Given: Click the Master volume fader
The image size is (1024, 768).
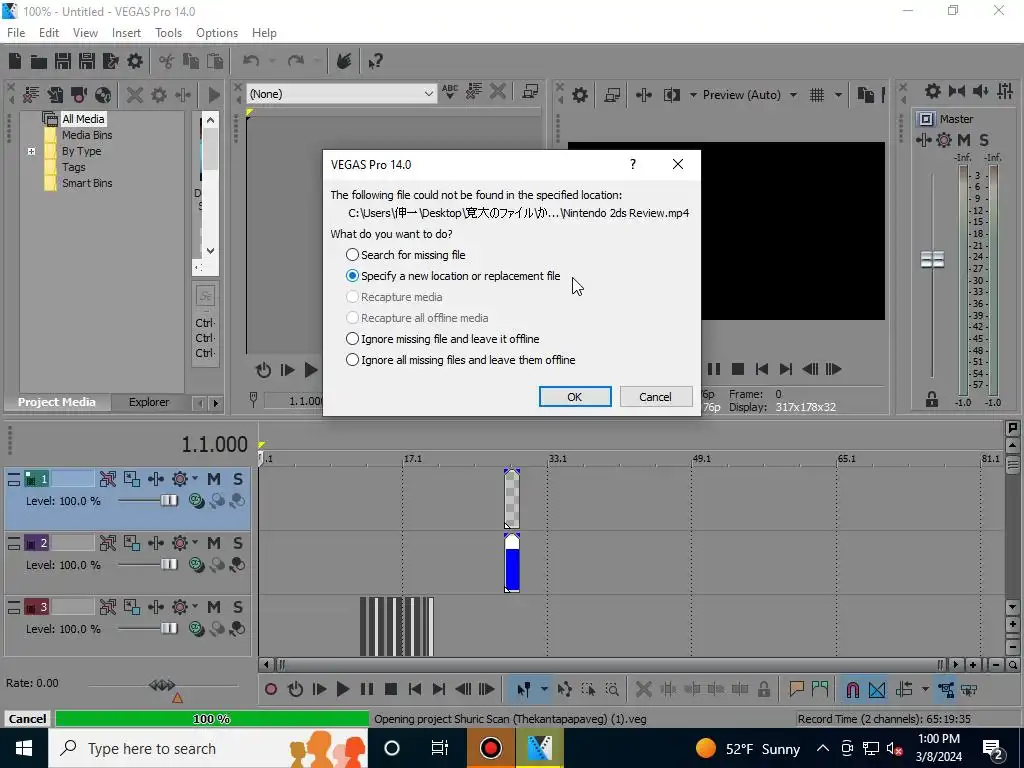Looking at the screenshot, I should [932, 259].
